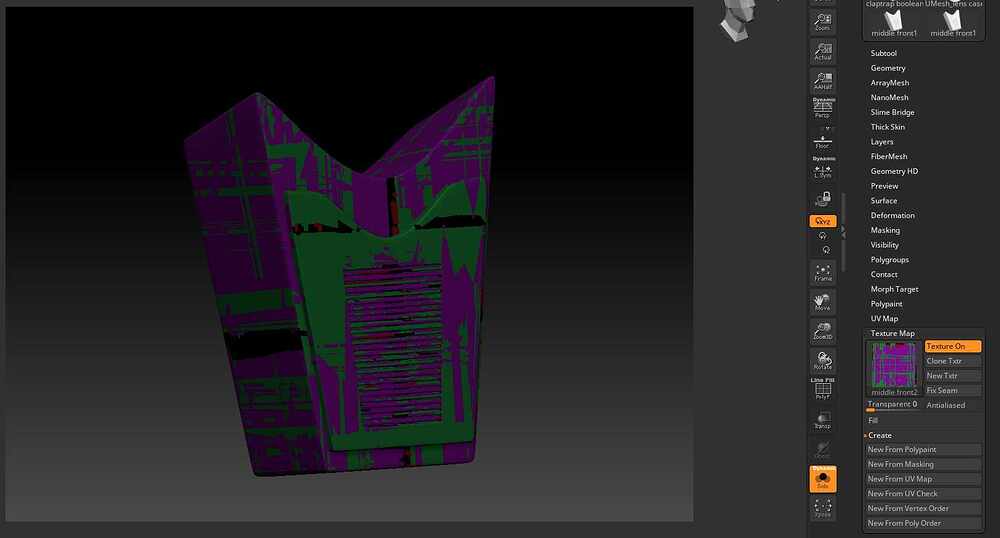Click the Frame mesh icon
Viewport: 1000px width, 538px height.
(x=823, y=272)
